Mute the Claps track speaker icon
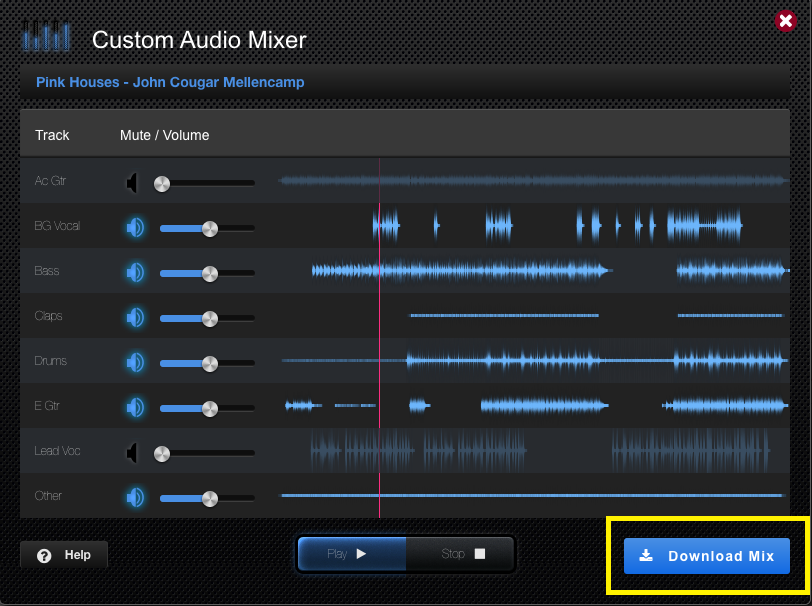Viewport: 812px width, 606px height. [x=135, y=318]
